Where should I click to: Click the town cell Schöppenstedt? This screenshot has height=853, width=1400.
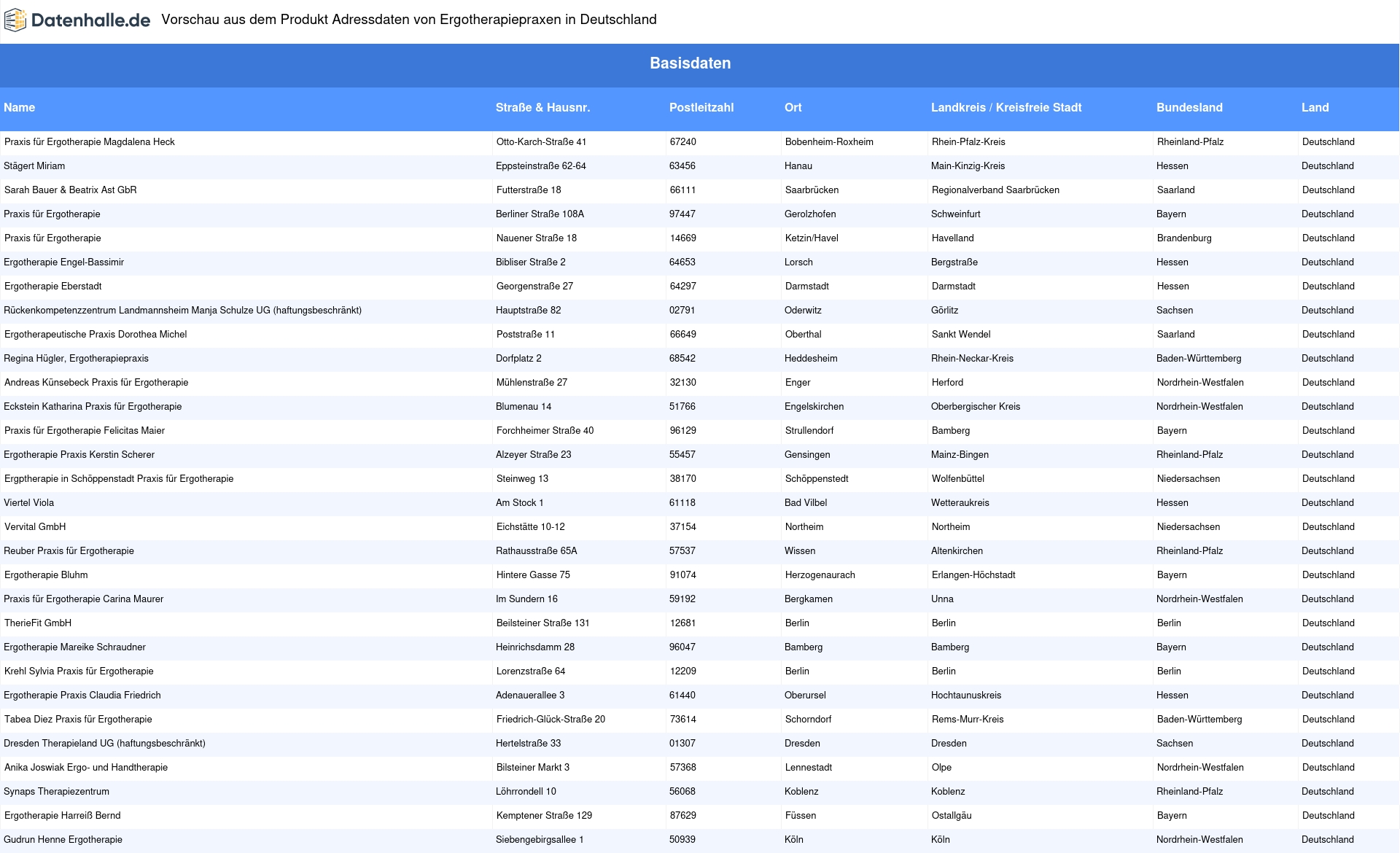(x=817, y=479)
